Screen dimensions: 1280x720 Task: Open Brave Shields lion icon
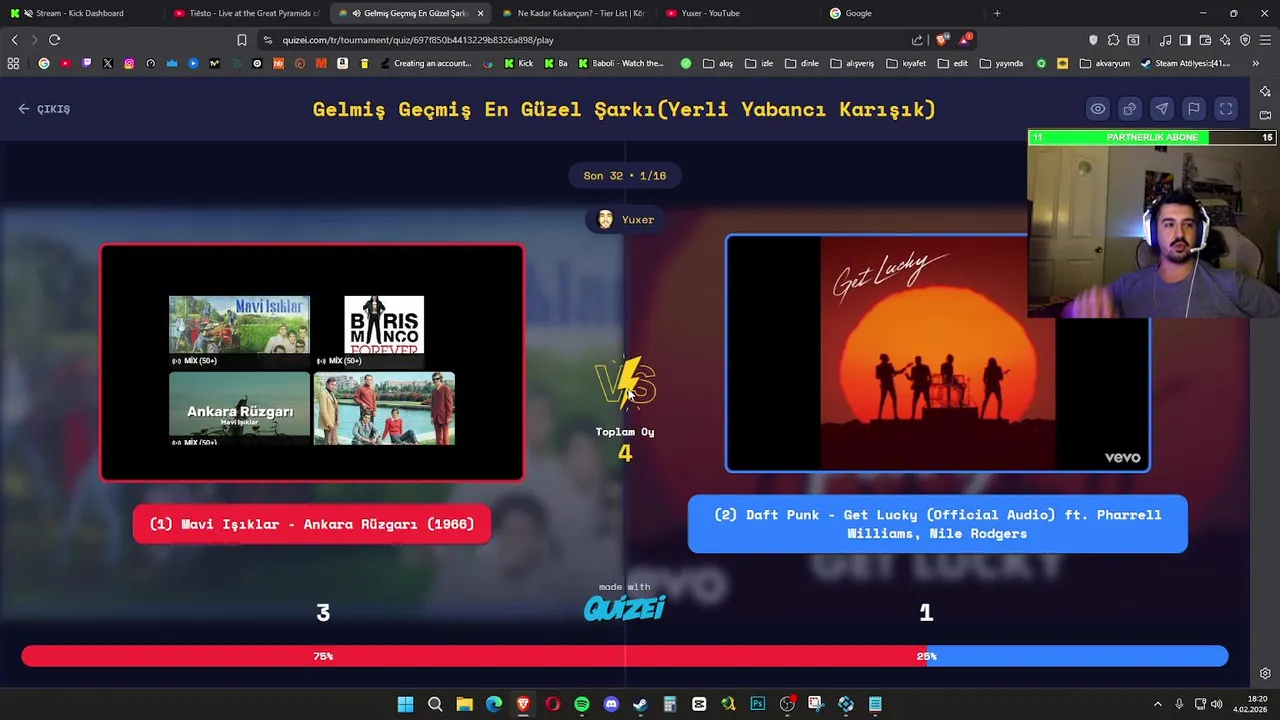pyautogui.click(x=942, y=40)
